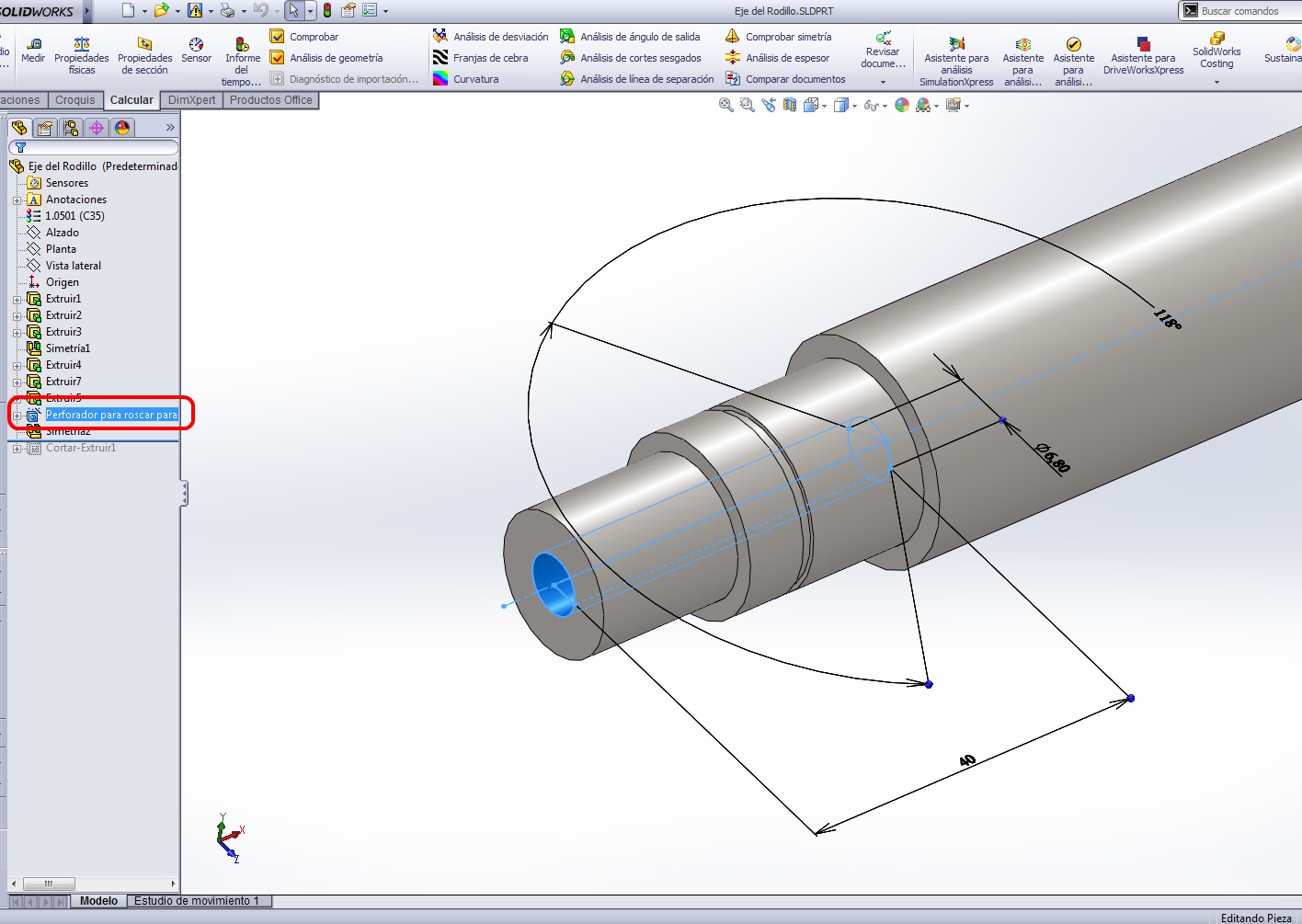
Task: Select the Alzado plane
Action: (53, 233)
